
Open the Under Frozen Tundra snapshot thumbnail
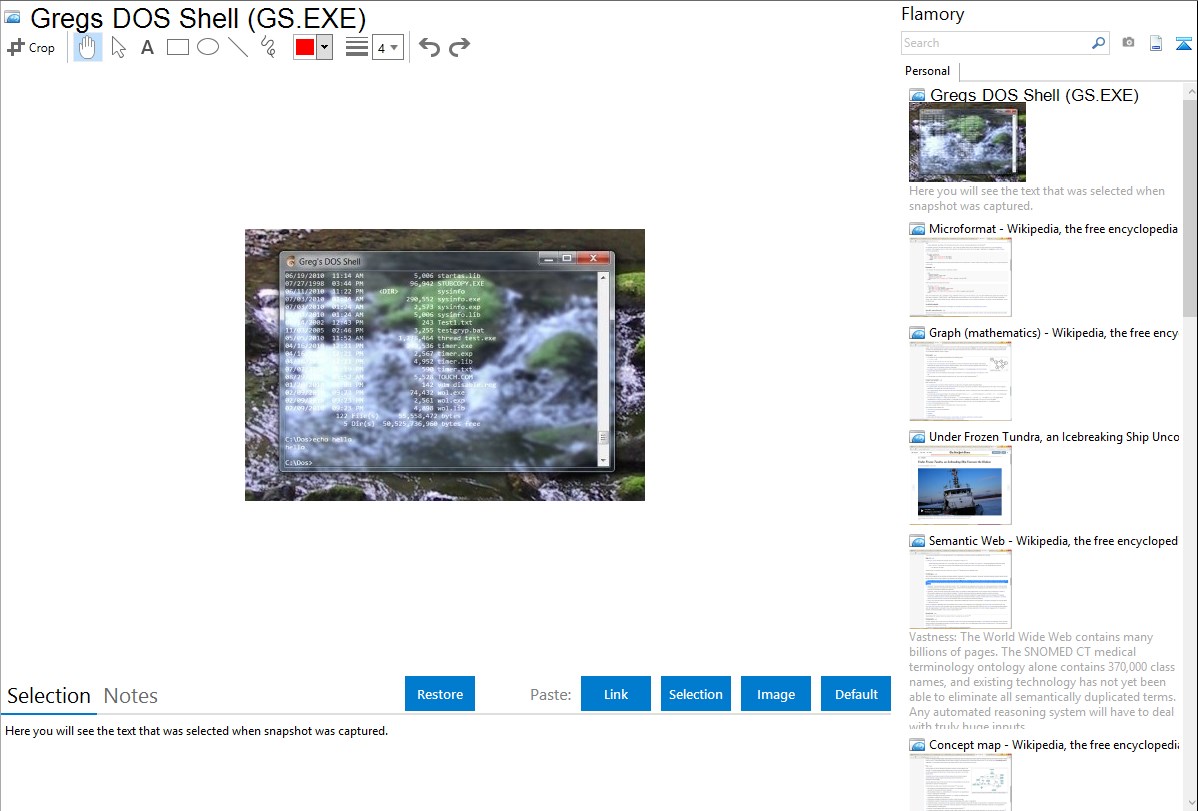click(x=960, y=485)
